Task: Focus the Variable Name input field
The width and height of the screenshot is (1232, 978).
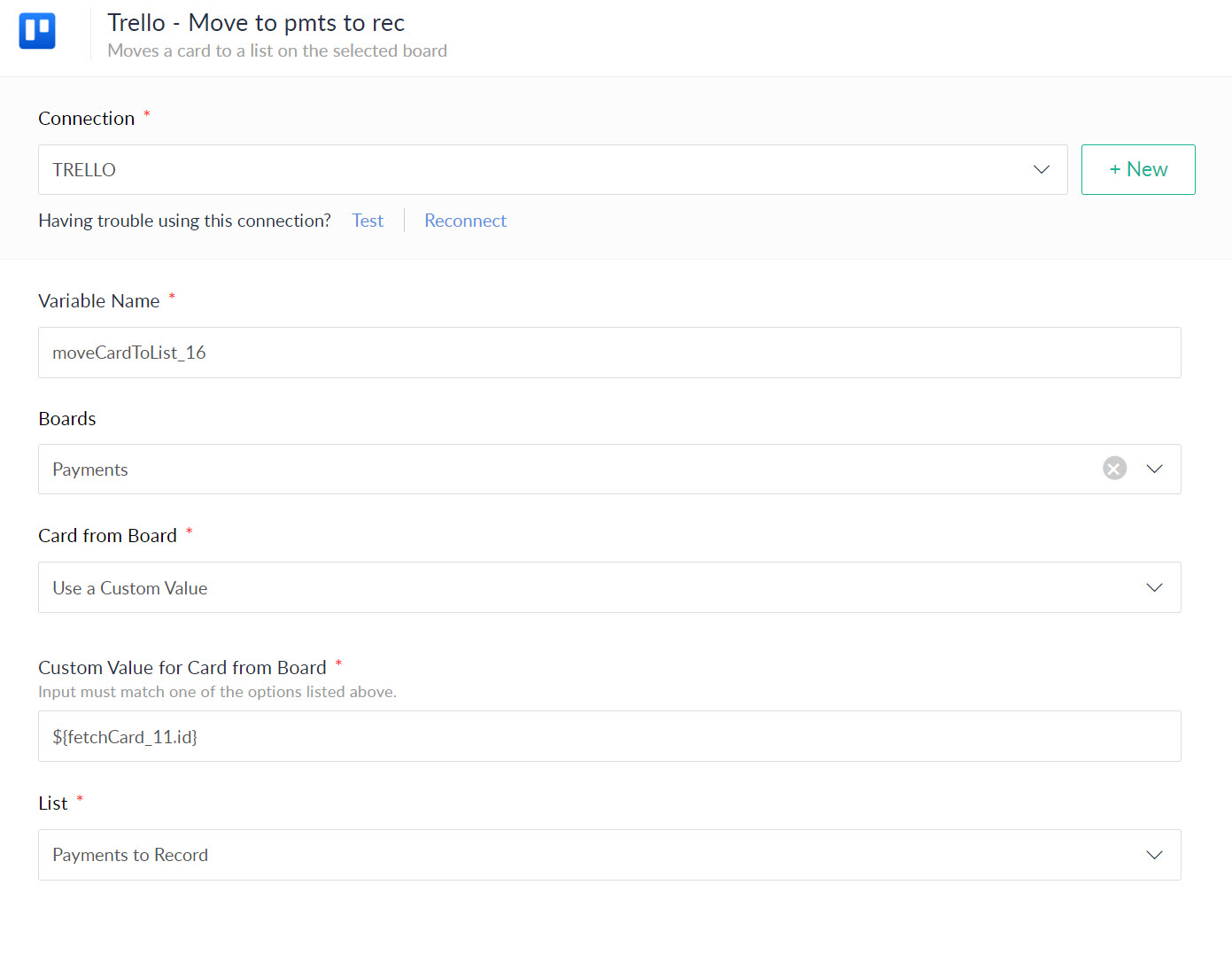Action: coord(609,353)
